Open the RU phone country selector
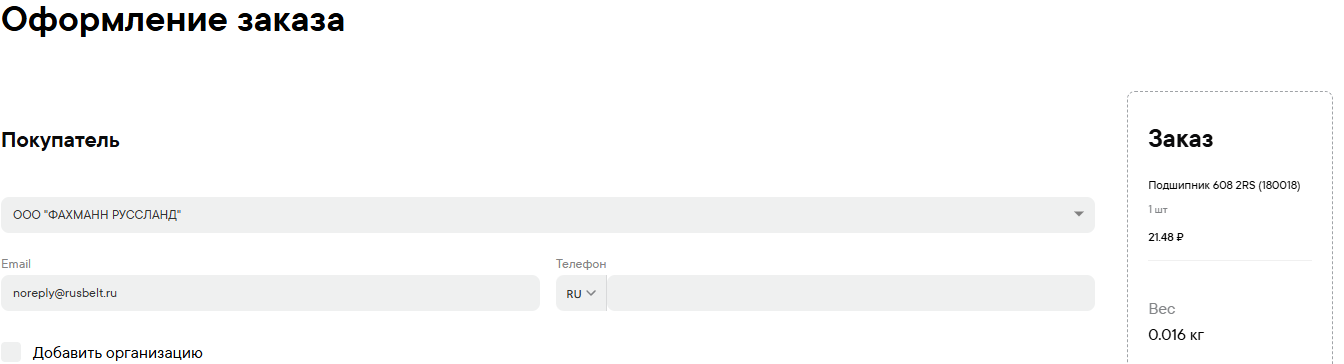The width and height of the screenshot is (1344, 364). click(x=581, y=293)
